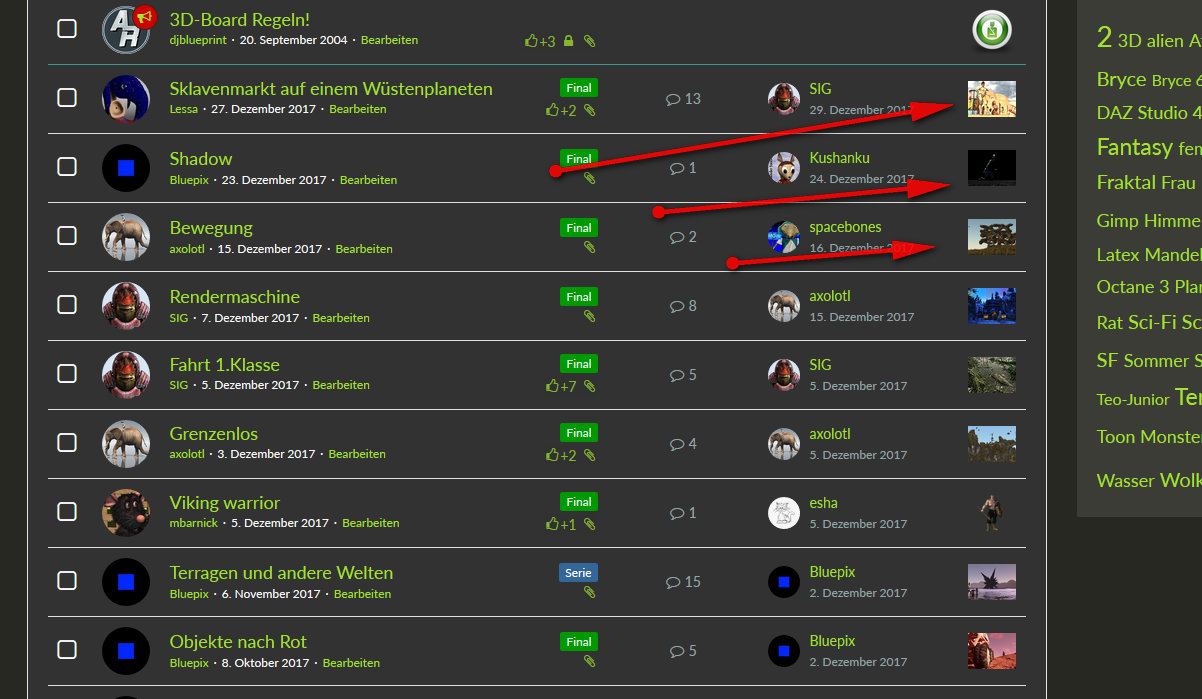Open Lessa's avatar on Sklavenmarkt thread
This screenshot has height=699, width=1202.
(126, 99)
